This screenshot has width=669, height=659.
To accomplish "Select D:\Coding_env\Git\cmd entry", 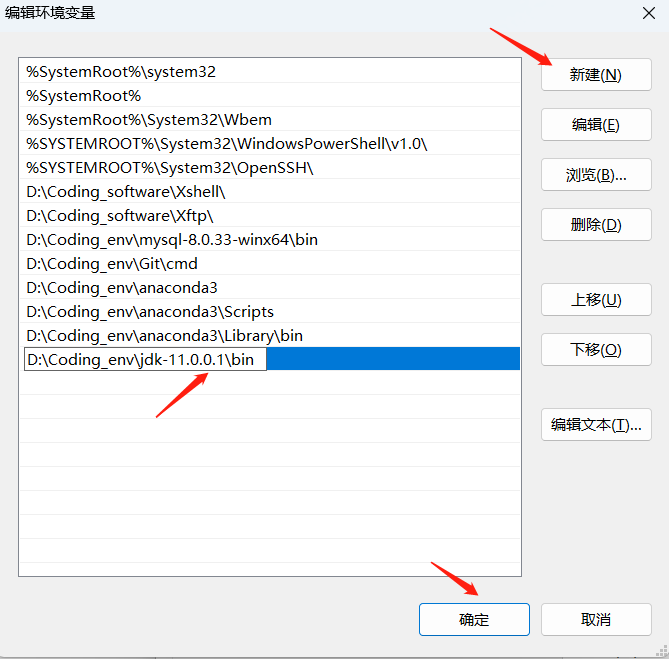I will (270, 263).
